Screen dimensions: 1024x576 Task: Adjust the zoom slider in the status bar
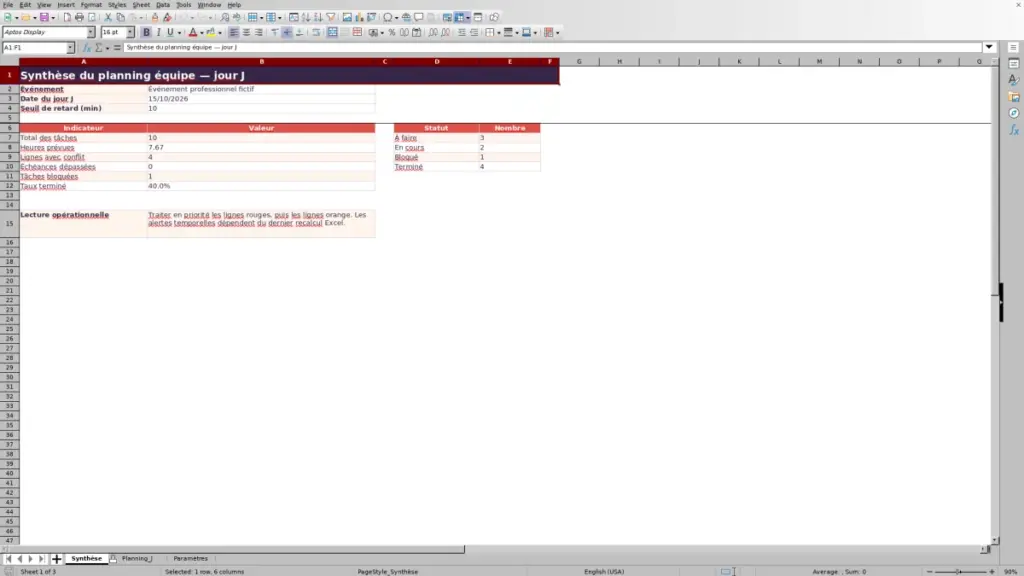959,571
